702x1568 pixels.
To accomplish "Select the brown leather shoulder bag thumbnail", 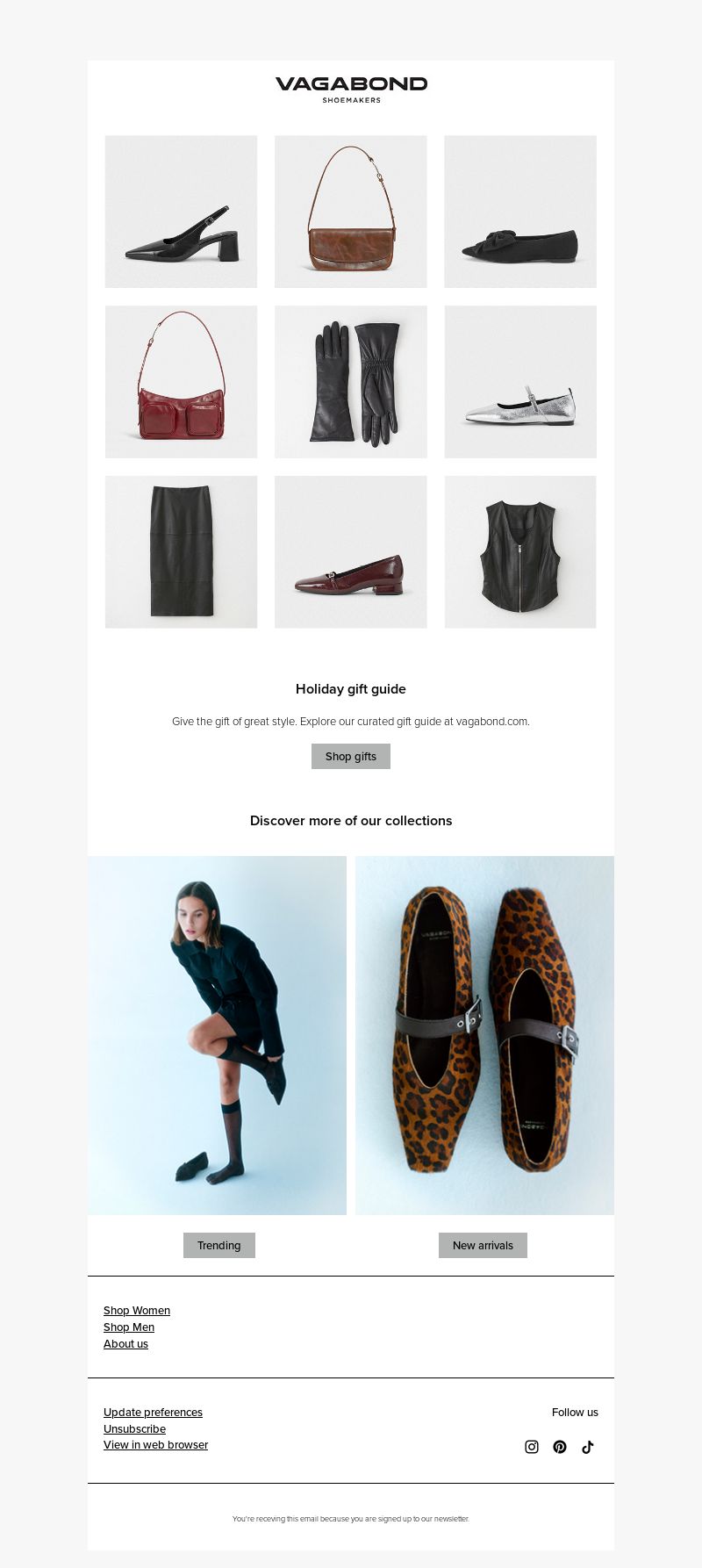I will point(351,212).
